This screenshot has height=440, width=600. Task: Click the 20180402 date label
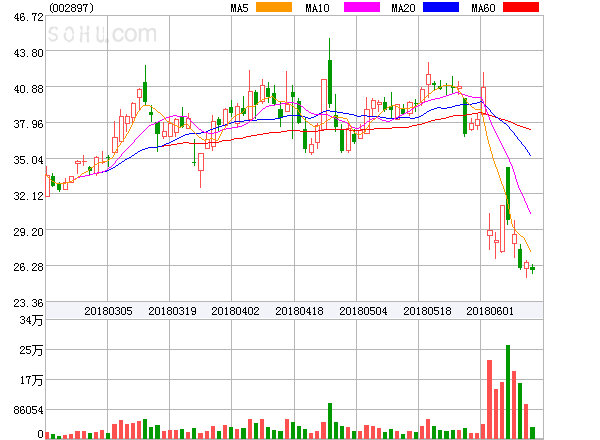(x=235, y=311)
